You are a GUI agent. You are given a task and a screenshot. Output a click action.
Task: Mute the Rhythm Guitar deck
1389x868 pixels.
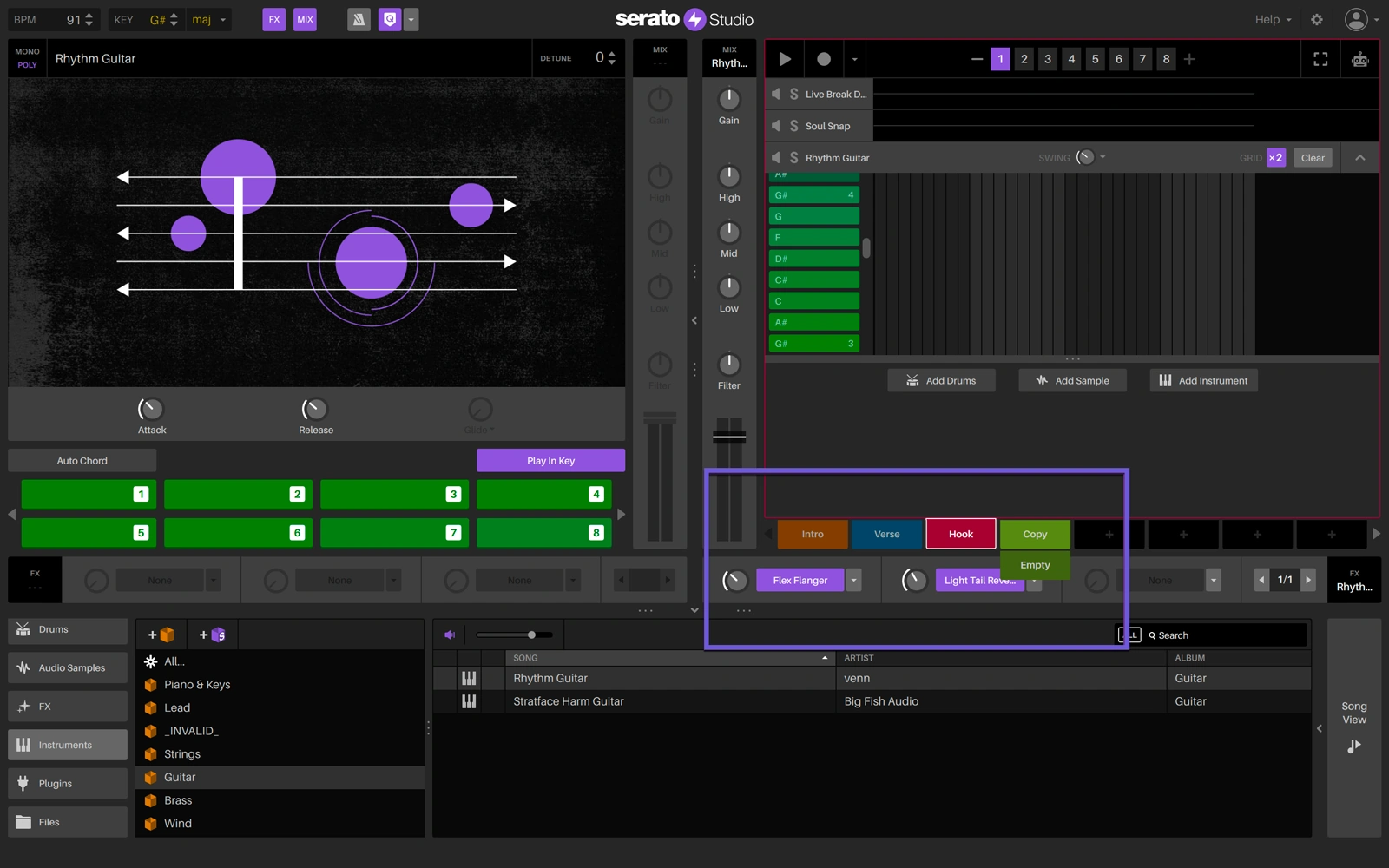click(776, 157)
